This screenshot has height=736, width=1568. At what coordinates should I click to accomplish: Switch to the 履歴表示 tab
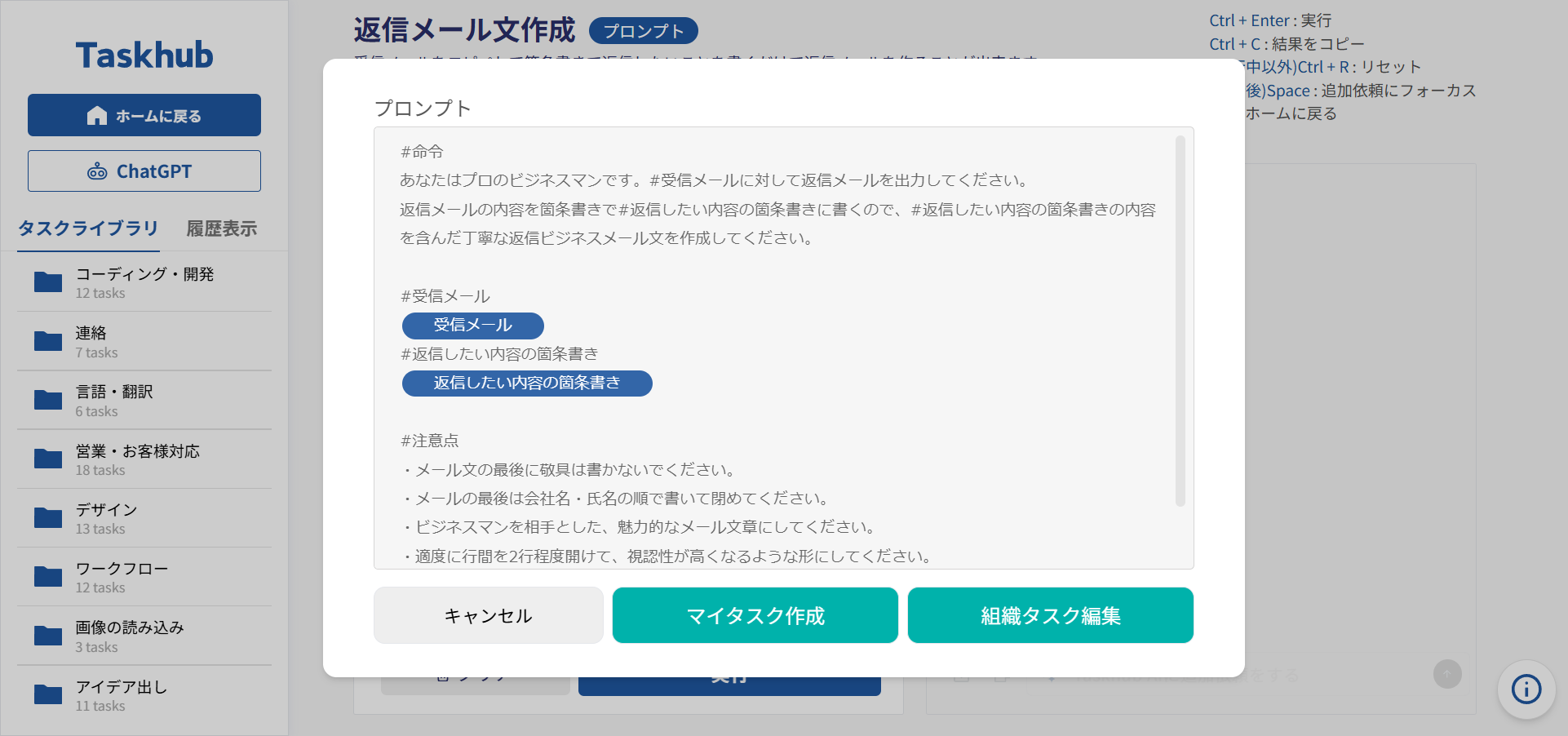click(x=221, y=229)
